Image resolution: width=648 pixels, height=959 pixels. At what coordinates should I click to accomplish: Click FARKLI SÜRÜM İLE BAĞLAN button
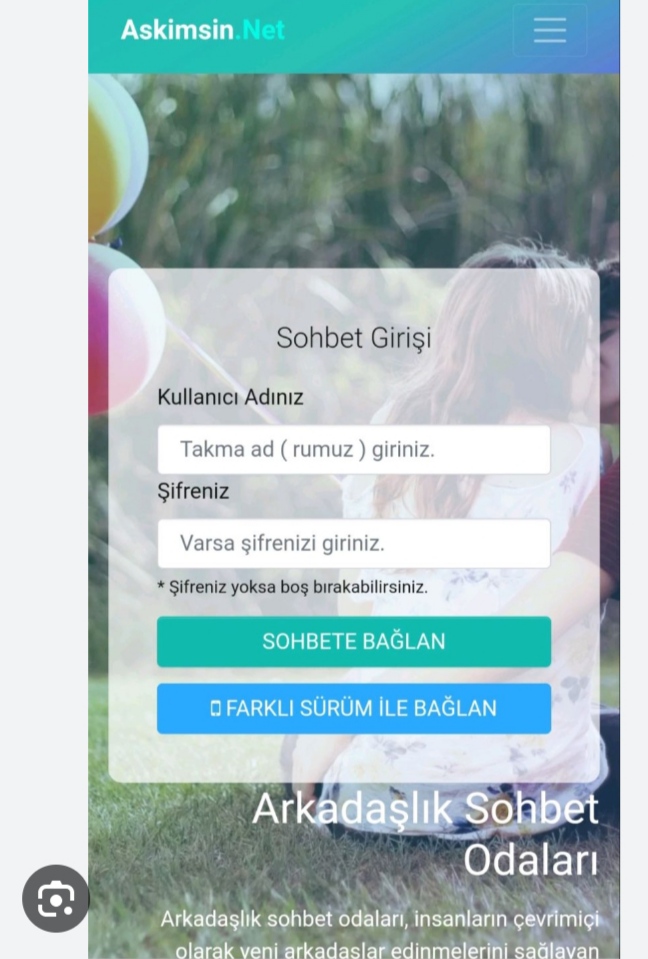click(354, 708)
